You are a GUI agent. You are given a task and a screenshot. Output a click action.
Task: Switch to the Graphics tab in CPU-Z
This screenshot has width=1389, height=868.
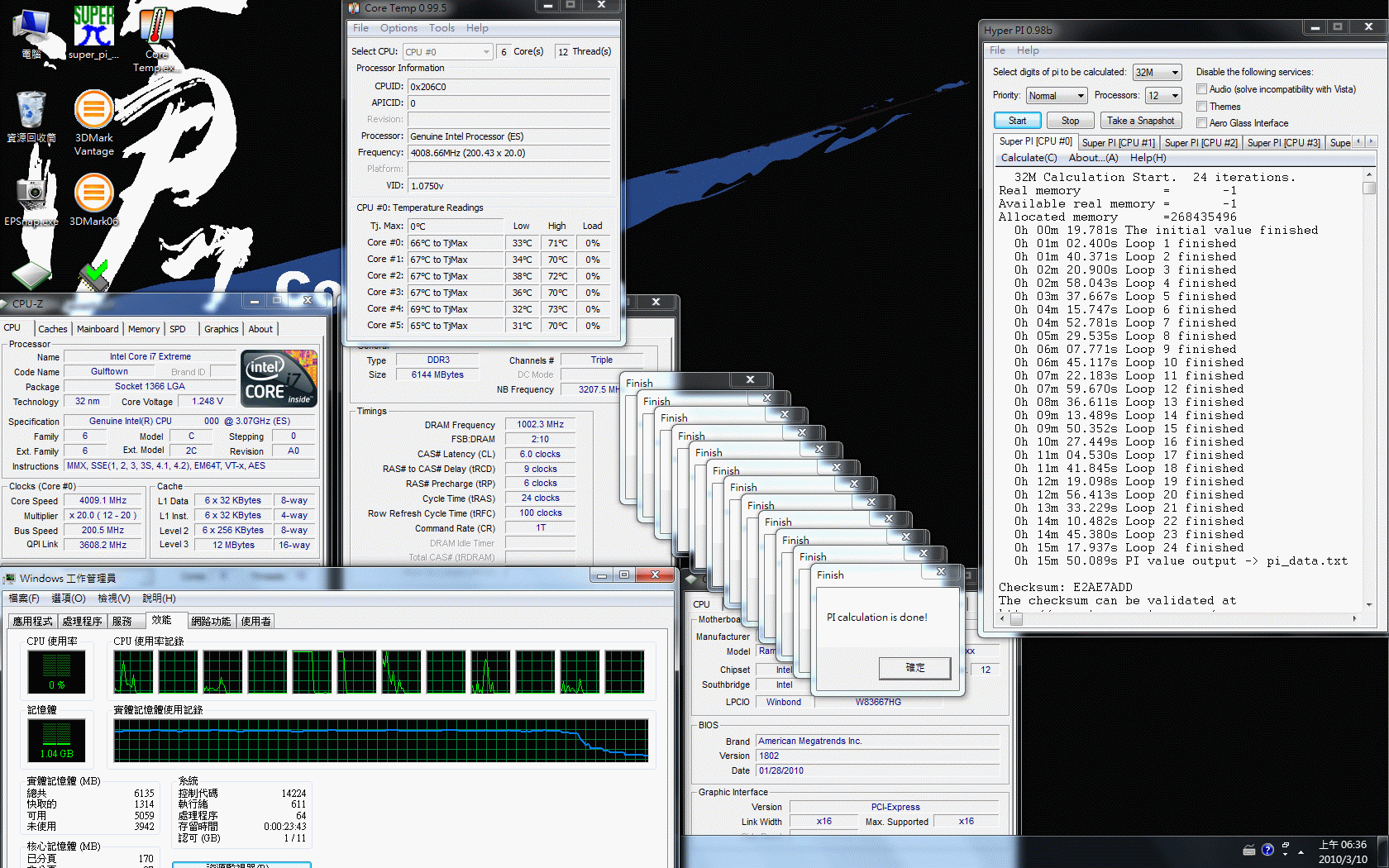[221, 329]
